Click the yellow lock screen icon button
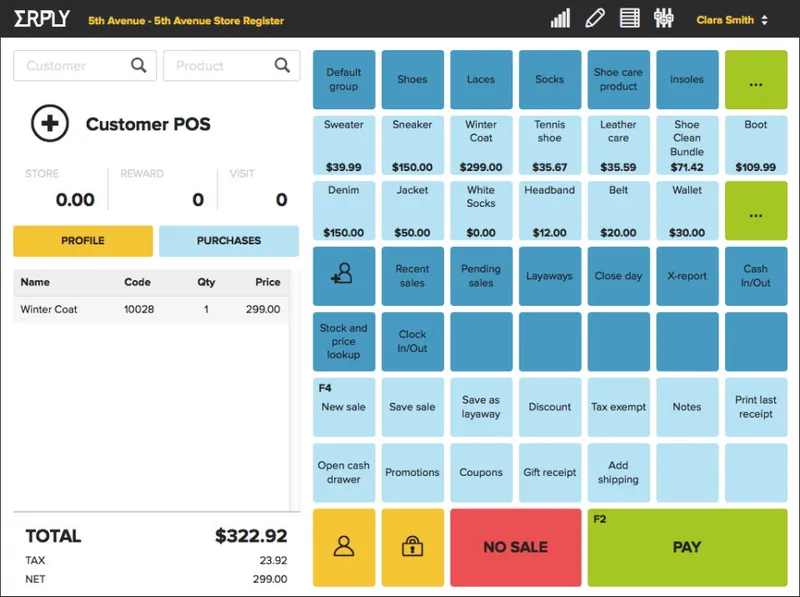This screenshot has width=800, height=597. 412,548
